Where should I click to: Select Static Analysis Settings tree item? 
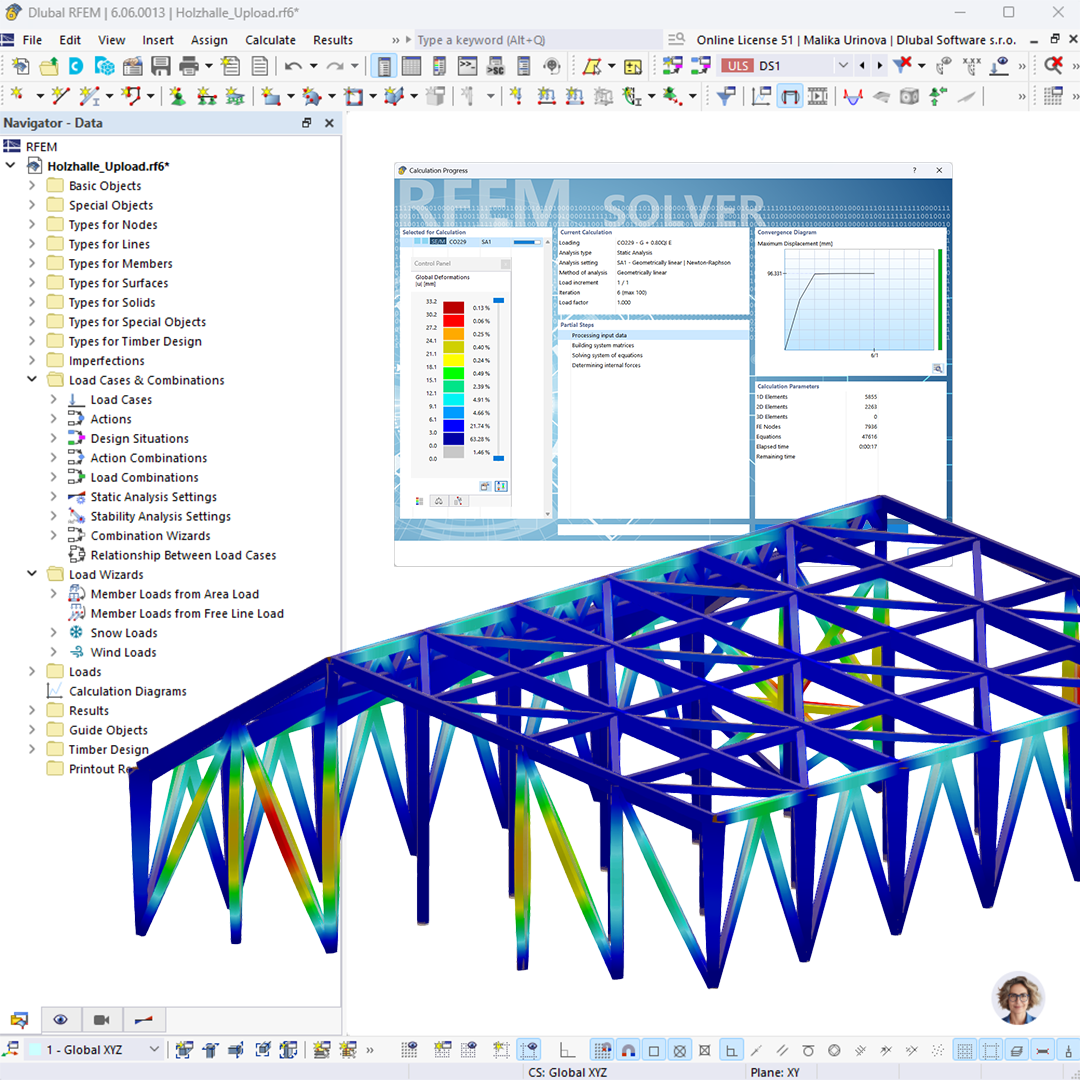coord(154,497)
